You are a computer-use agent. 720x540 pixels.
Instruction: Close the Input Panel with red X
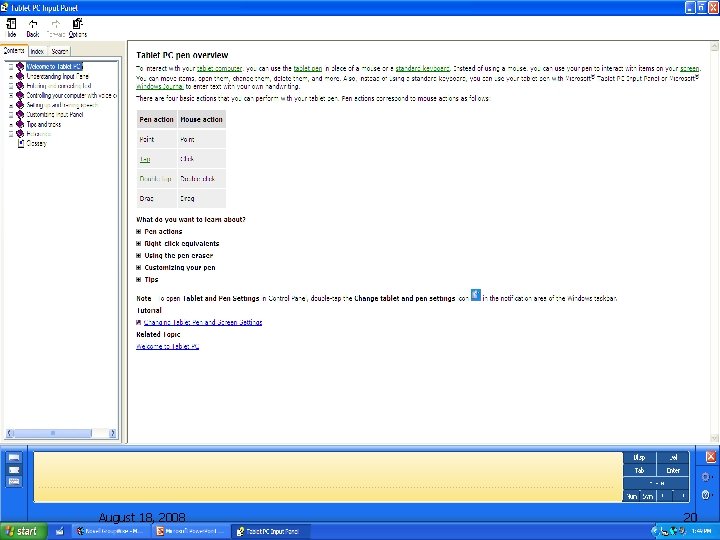click(710, 457)
